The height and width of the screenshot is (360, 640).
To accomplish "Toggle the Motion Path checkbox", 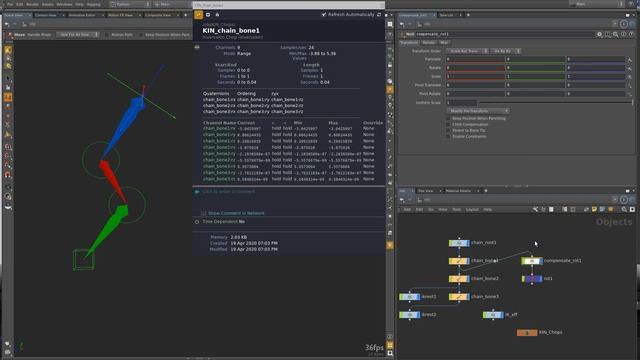I will pos(107,35).
